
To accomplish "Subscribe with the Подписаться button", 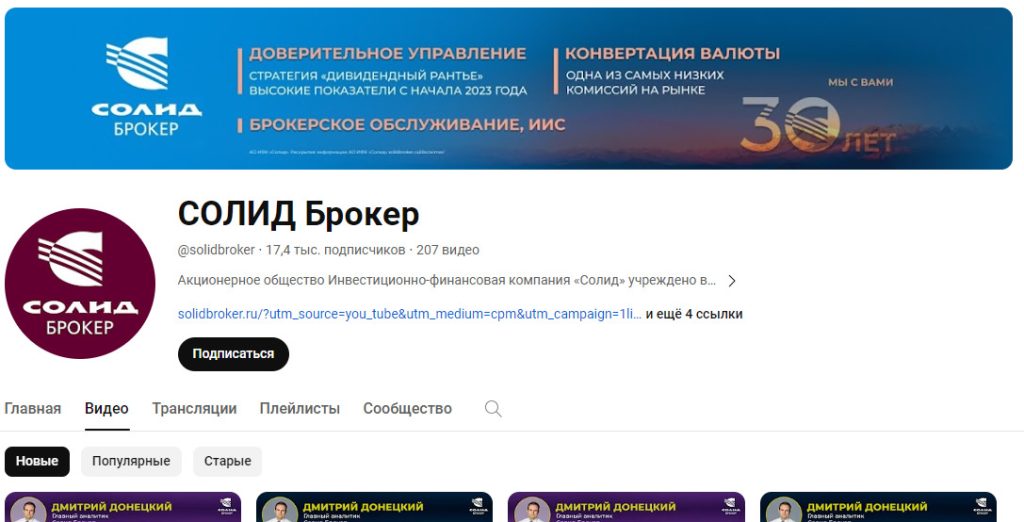I will coord(233,354).
